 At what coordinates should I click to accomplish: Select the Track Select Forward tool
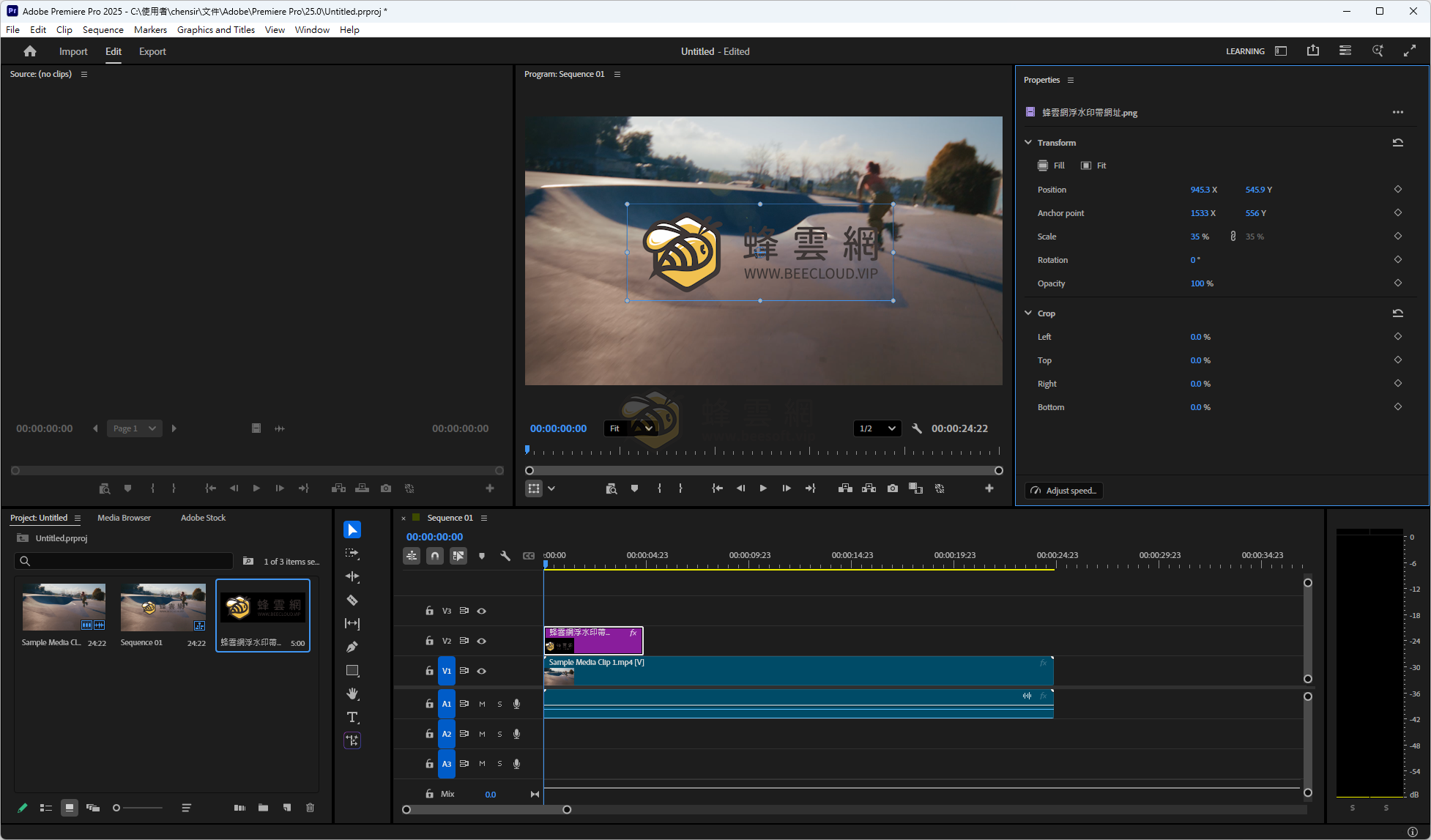(352, 553)
